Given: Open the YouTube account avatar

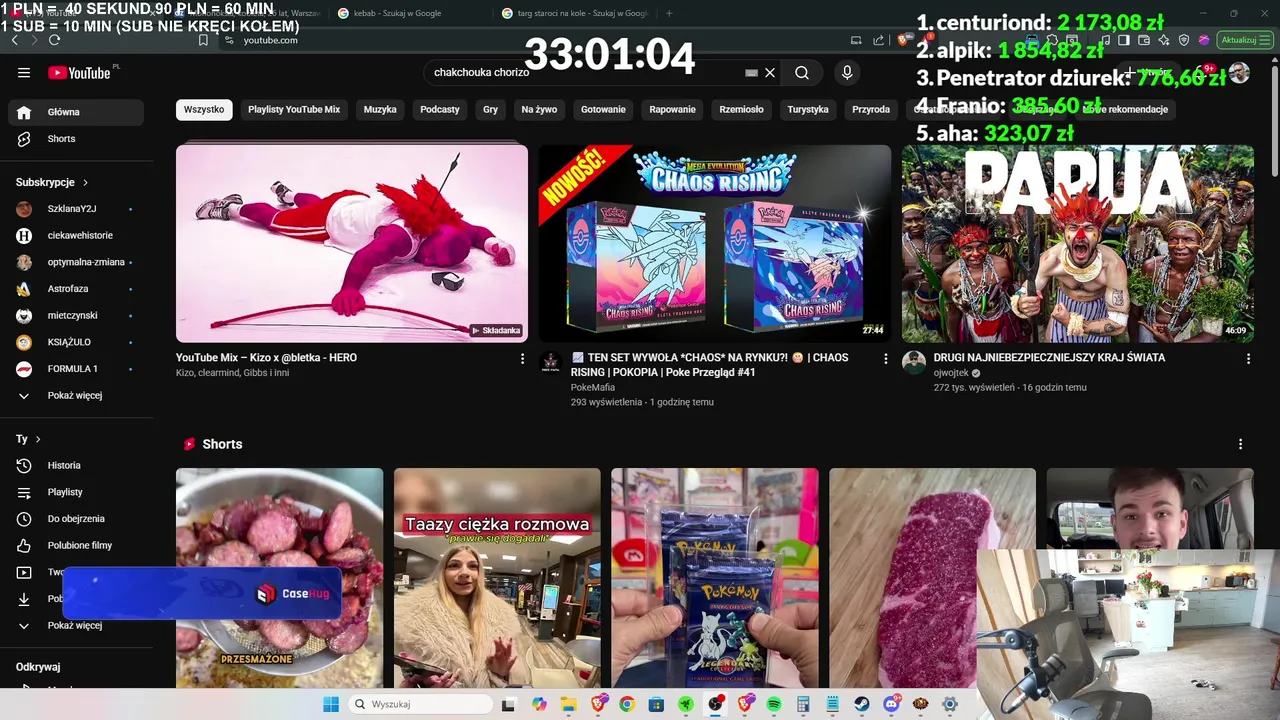Looking at the screenshot, I should tap(1239, 72).
